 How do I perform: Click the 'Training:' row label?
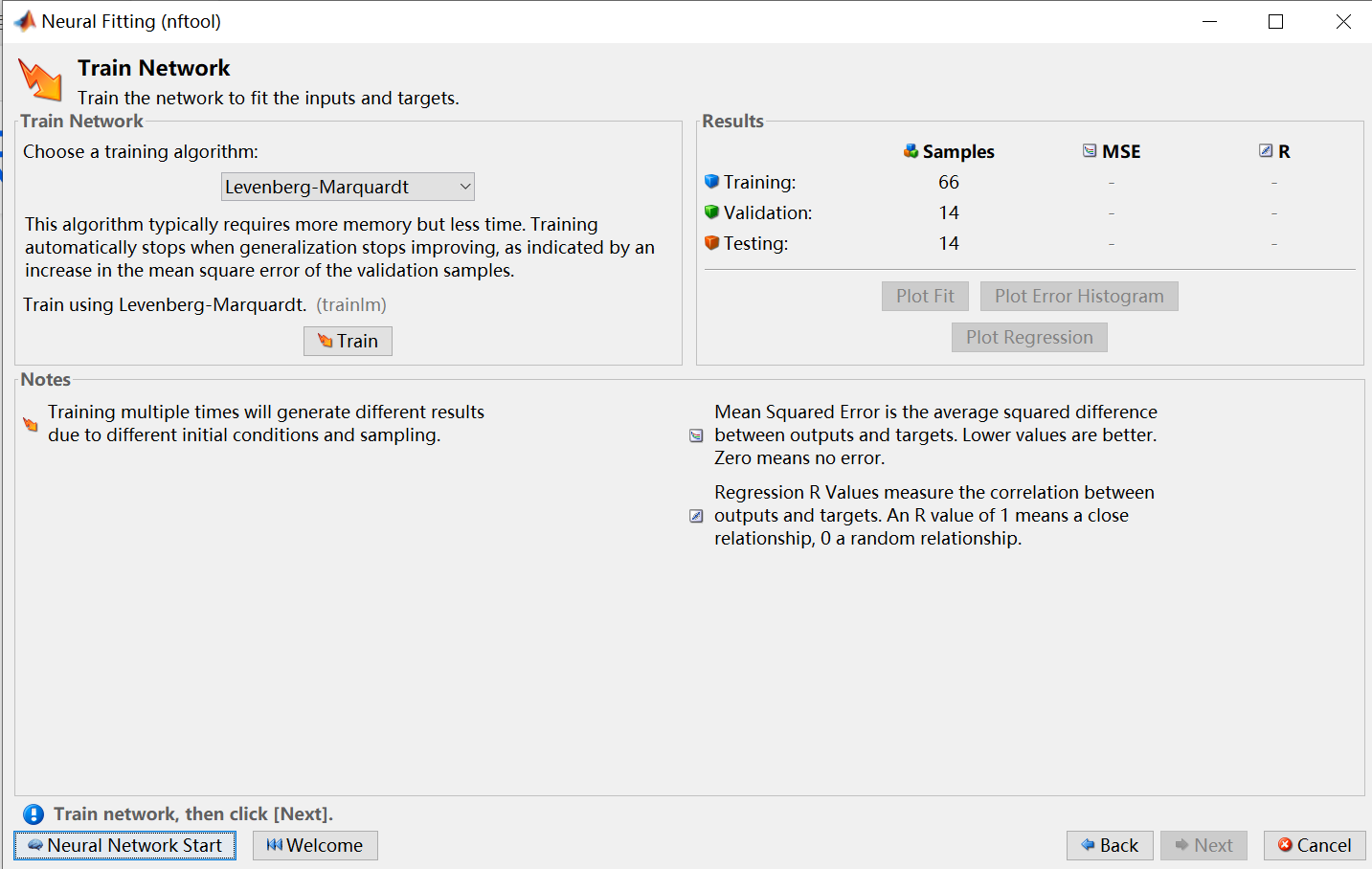click(760, 182)
